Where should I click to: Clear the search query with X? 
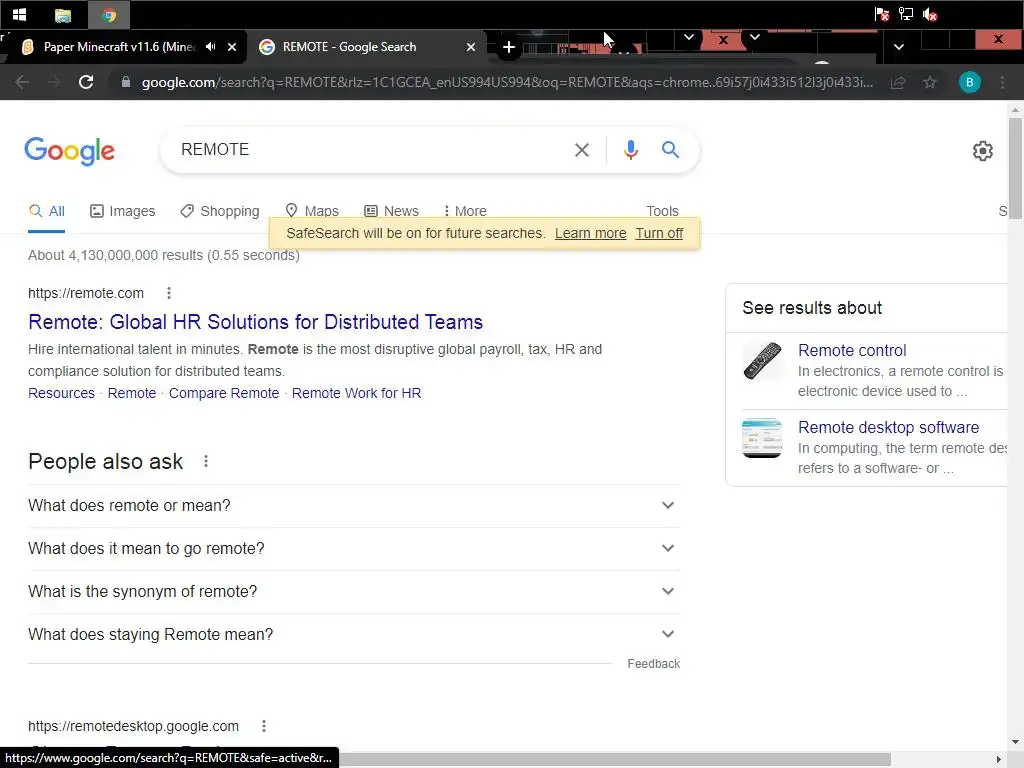tap(581, 150)
